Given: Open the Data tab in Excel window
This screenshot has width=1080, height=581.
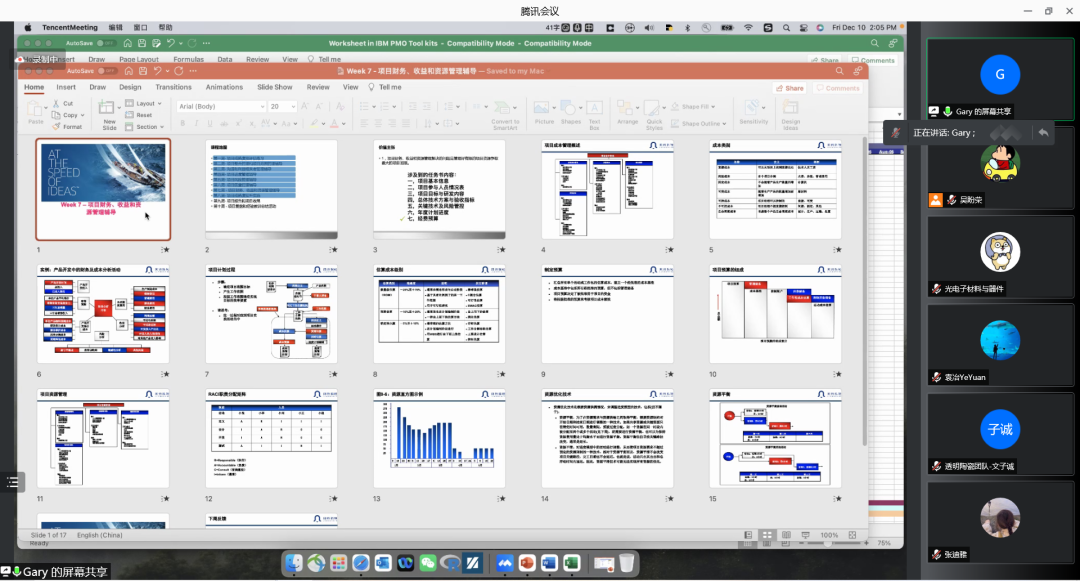Looking at the screenshot, I should click(x=225, y=60).
